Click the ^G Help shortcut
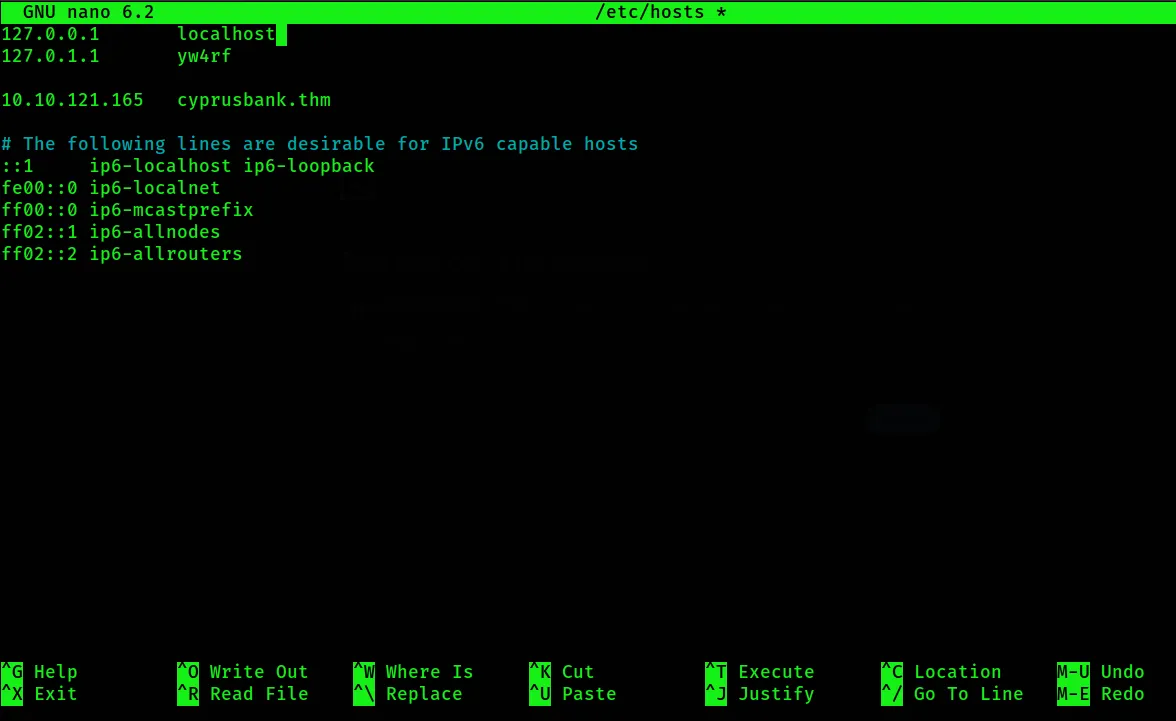 coord(40,672)
